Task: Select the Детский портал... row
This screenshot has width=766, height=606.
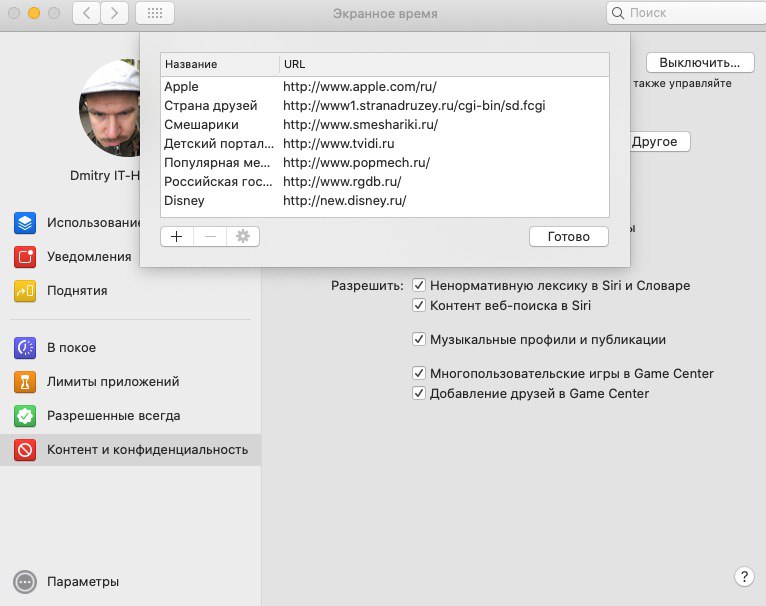Action: (385, 144)
